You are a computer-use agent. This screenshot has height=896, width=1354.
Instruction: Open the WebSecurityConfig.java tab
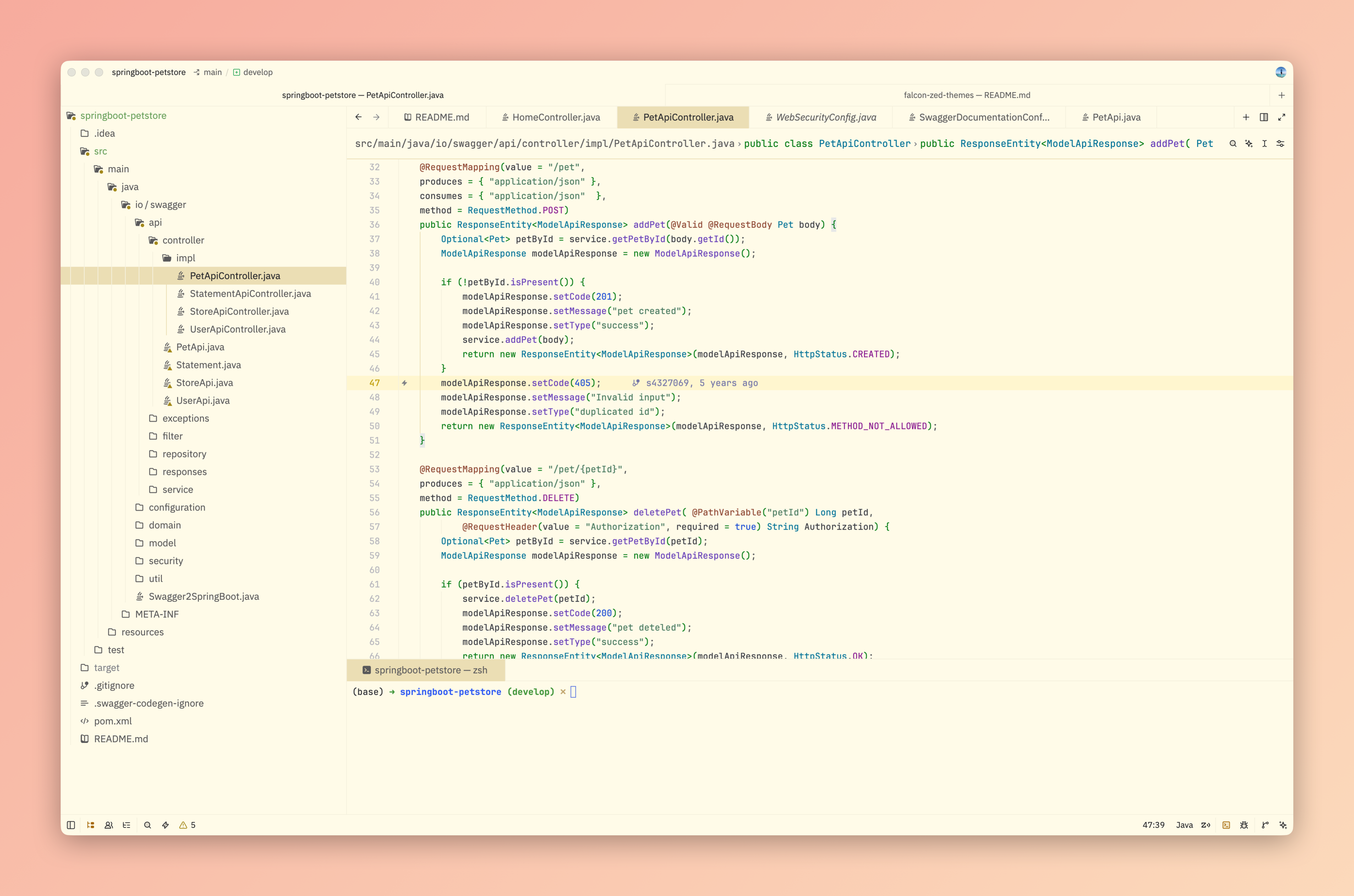(x=821, y=117)
